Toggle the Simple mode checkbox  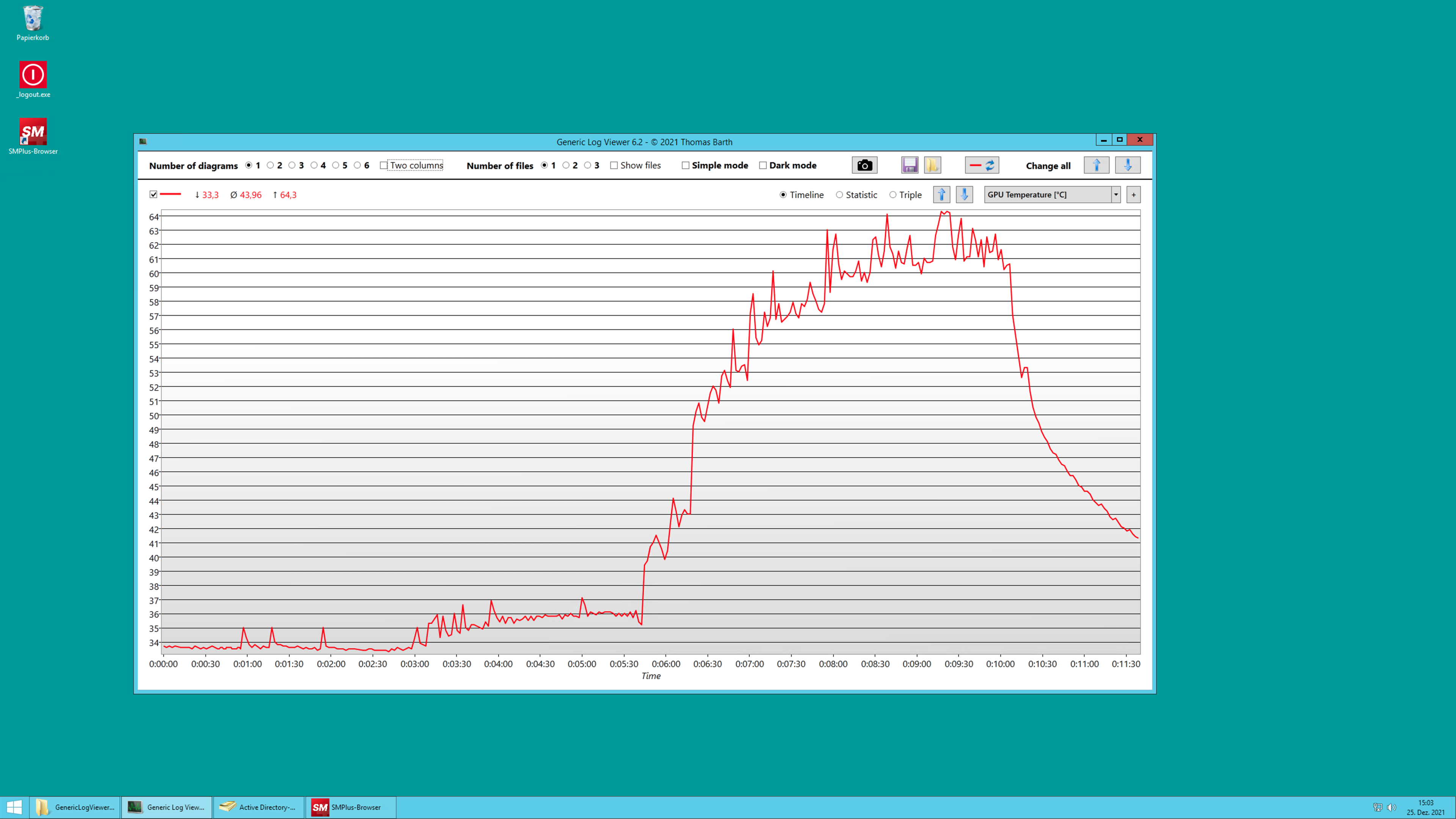tap(686, 165)
